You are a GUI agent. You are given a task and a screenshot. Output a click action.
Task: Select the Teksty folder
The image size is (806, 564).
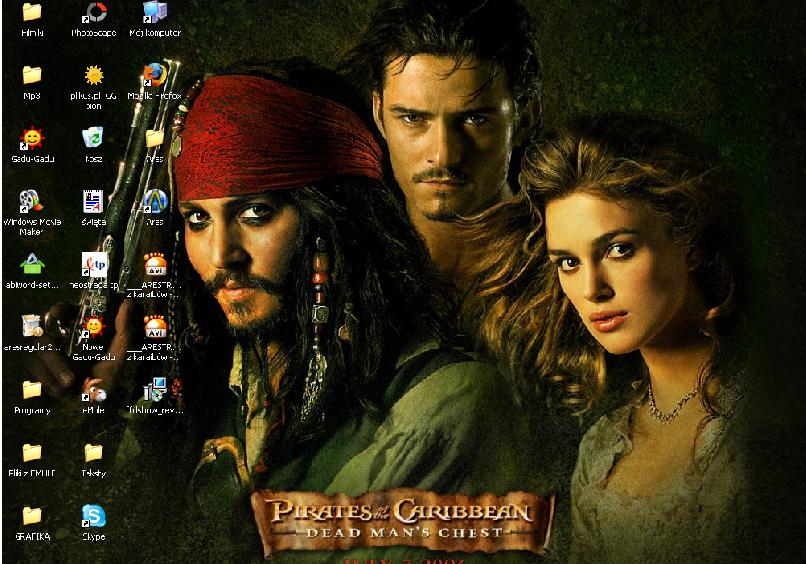94,454
